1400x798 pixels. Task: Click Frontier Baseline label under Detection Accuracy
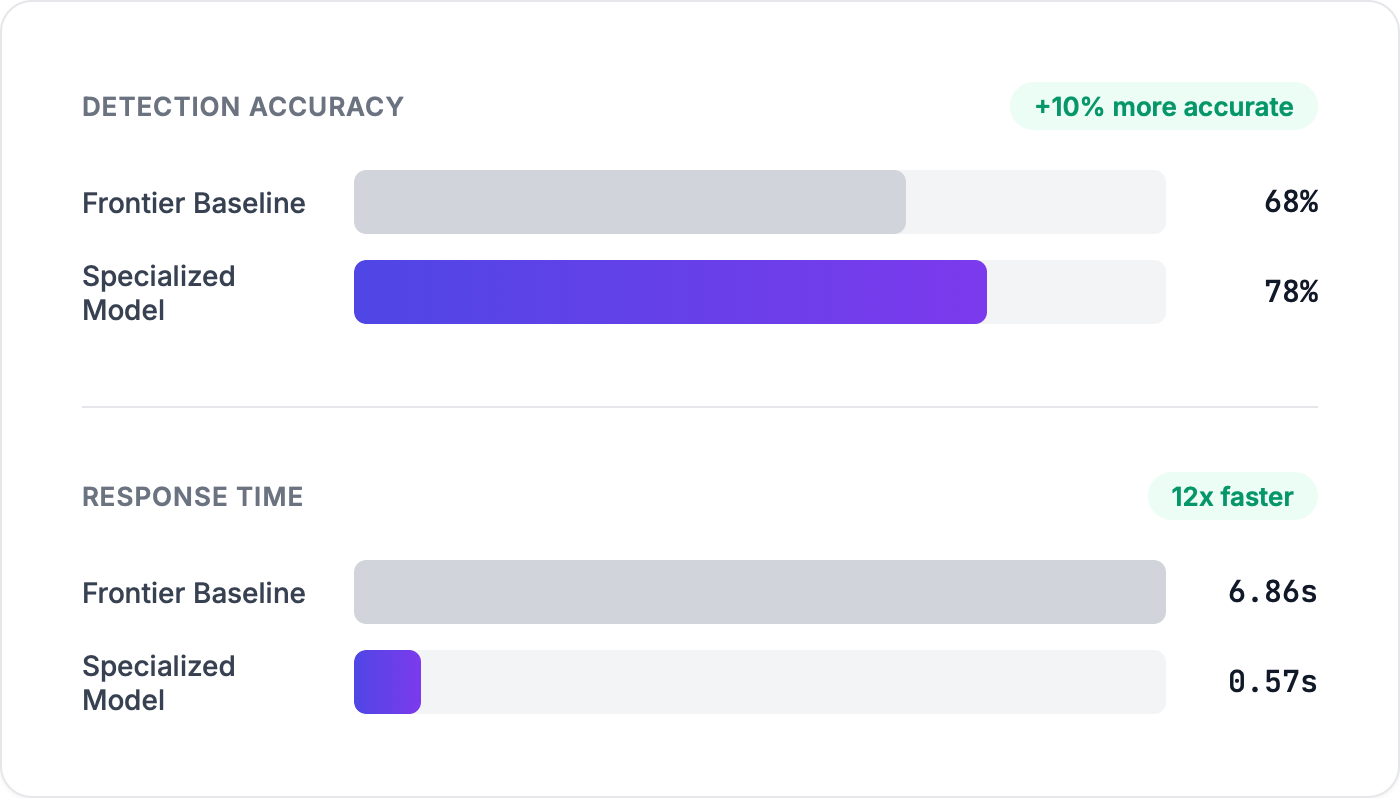[194, 203]
